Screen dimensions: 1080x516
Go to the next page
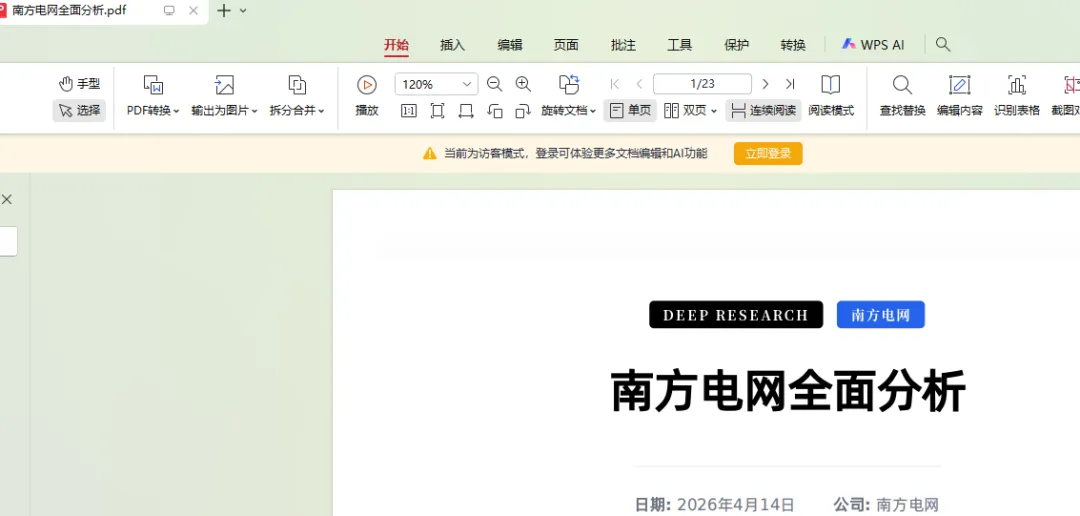tap(765, 84)
